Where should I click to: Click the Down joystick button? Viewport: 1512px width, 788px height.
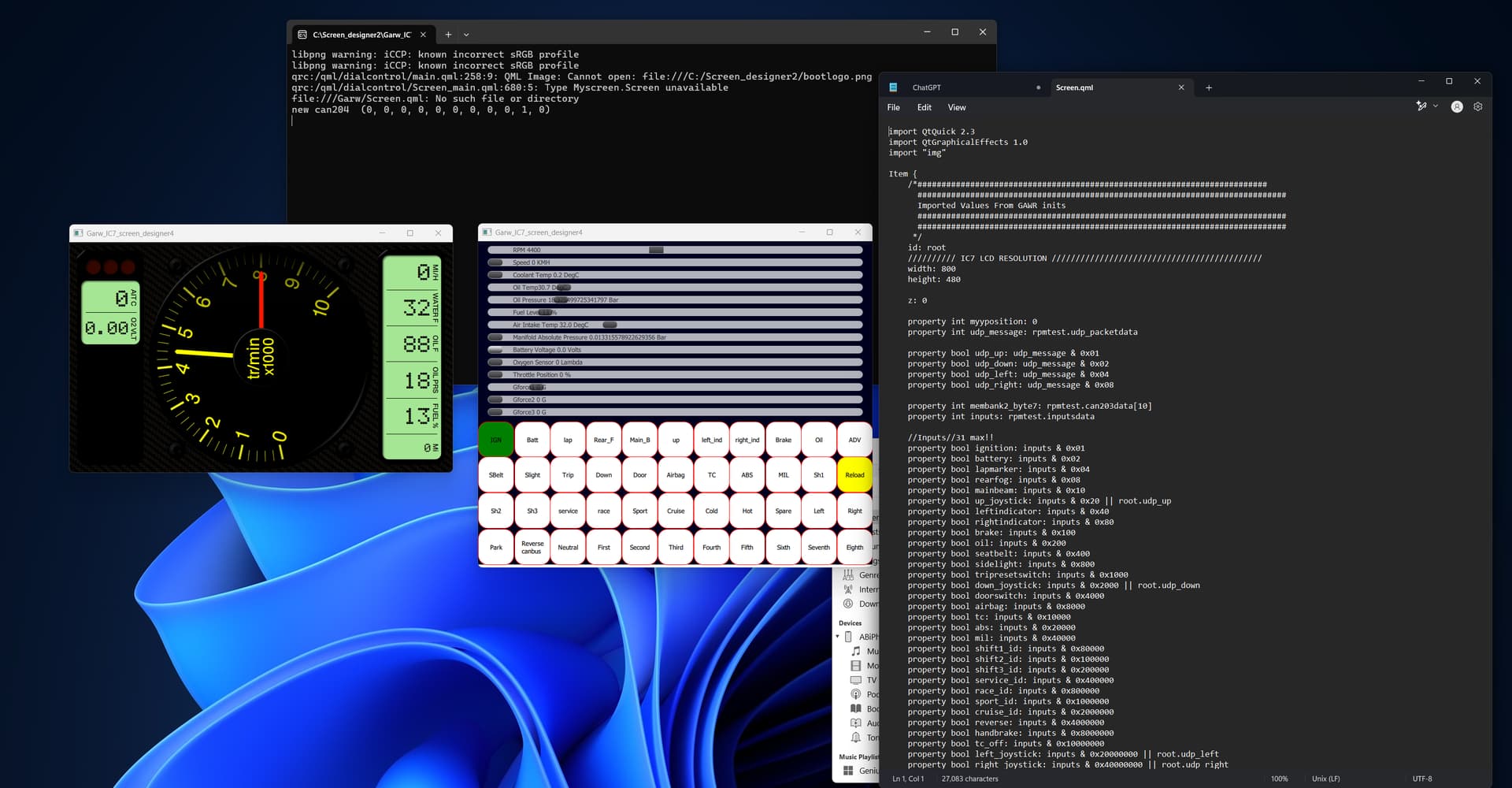[x=604, y=475]
